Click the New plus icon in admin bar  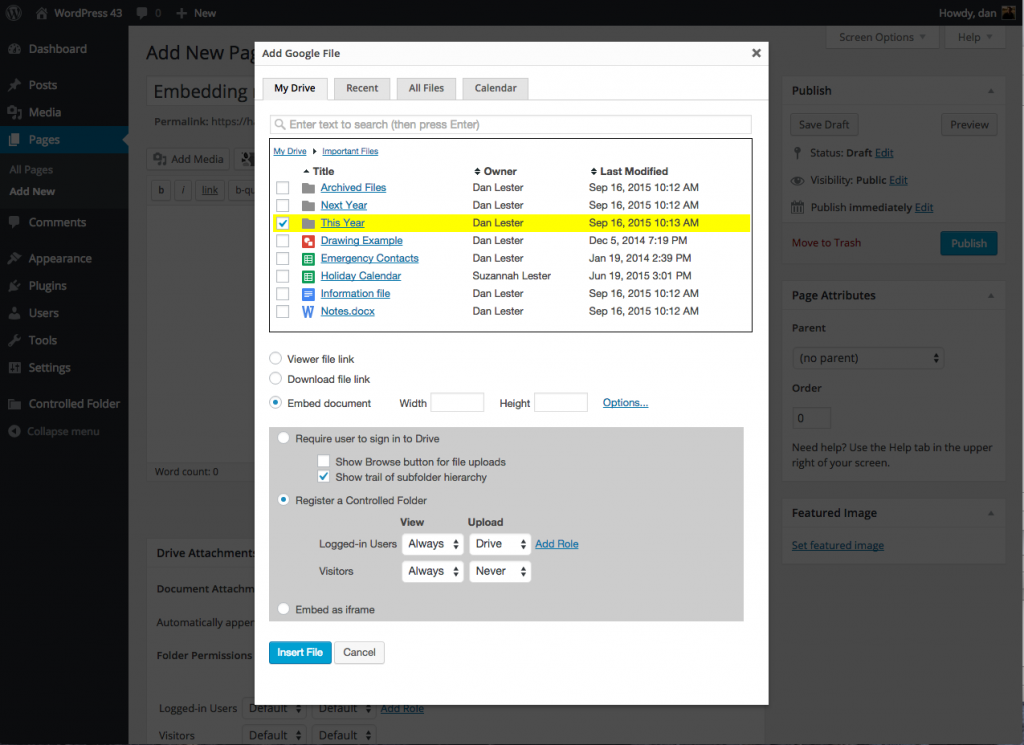[182, 13]
